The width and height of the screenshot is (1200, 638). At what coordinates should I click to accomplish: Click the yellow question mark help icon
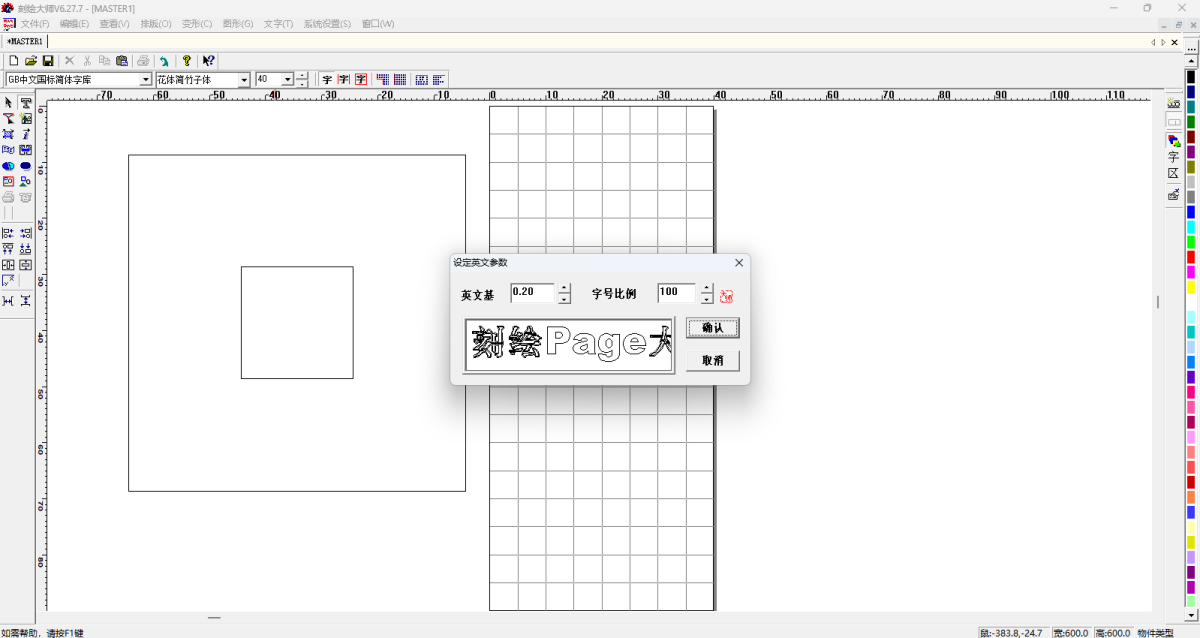click(x=186, y=61)
